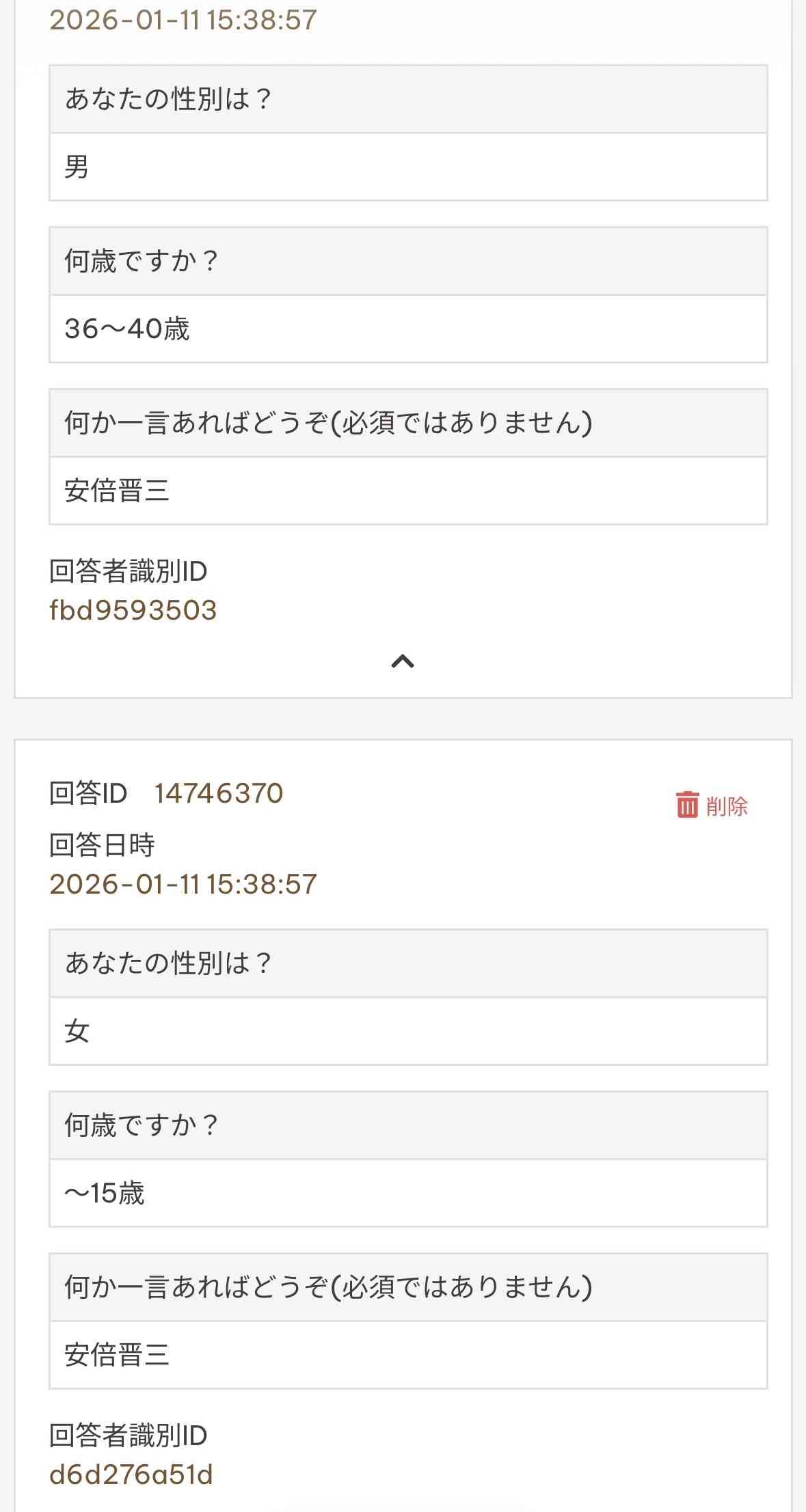Click the 何歳ですか？ header above 〜15歳
The image size is (806, 1512).
click(x=142, y=1125)
